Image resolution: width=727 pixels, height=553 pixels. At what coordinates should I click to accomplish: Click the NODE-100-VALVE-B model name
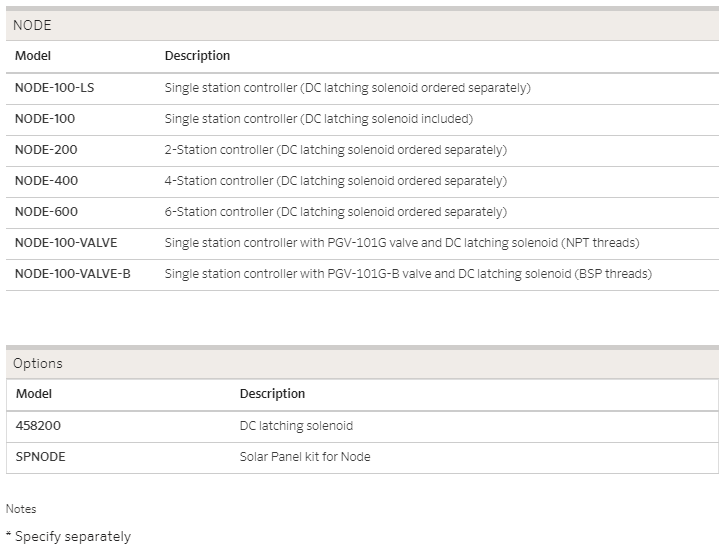point(73,274)
